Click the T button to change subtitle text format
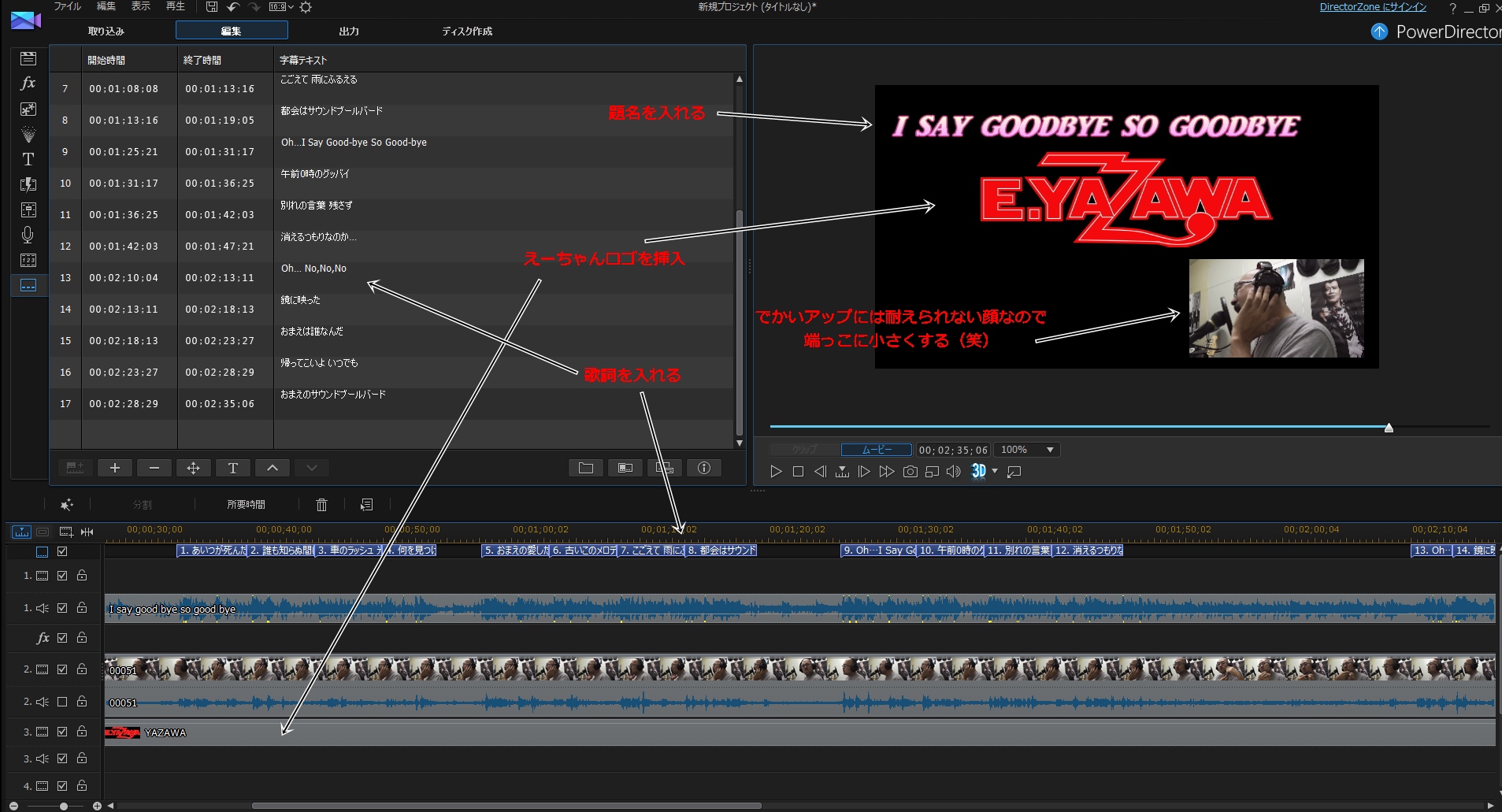The height and width of the screenshot is (812, 1502). click(x=233, y=468)
